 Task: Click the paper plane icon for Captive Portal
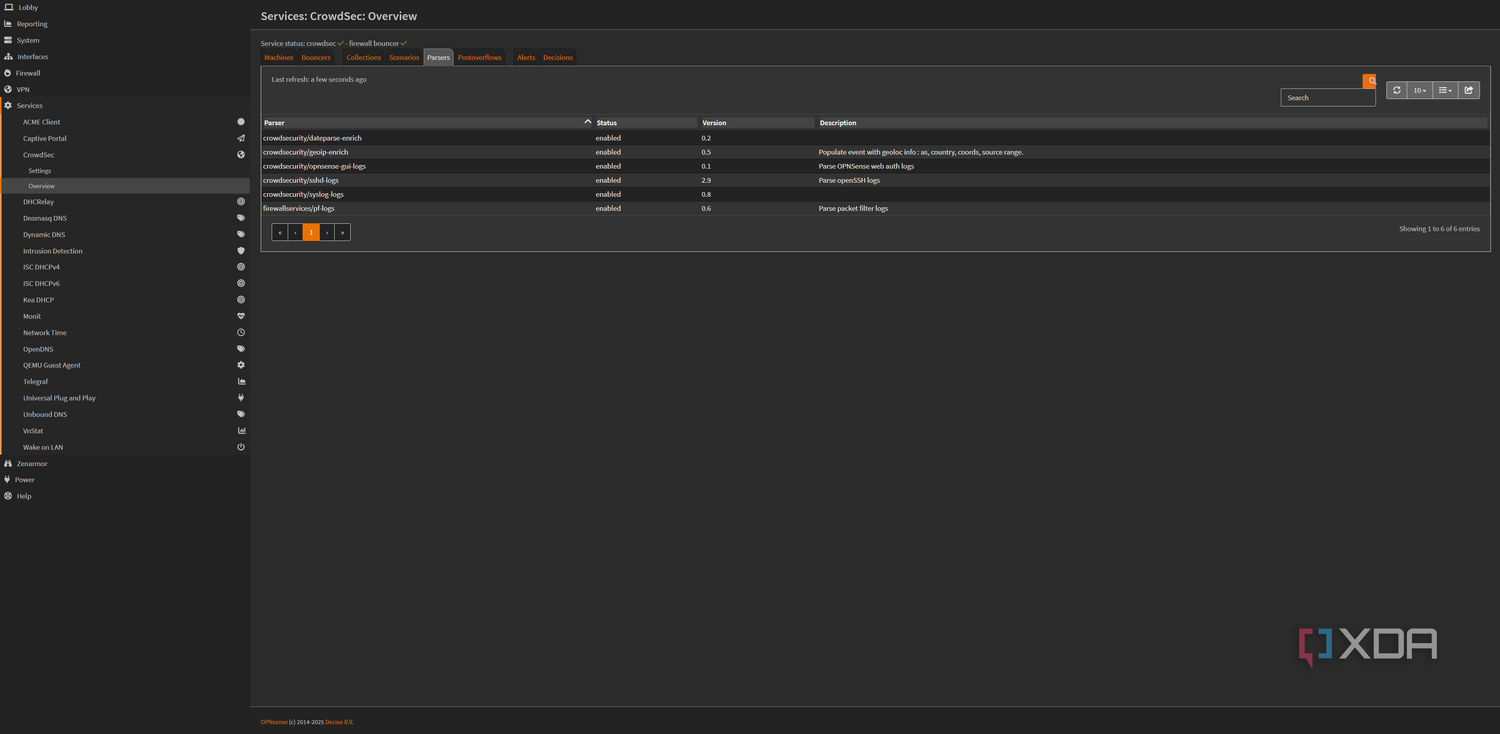241,138
